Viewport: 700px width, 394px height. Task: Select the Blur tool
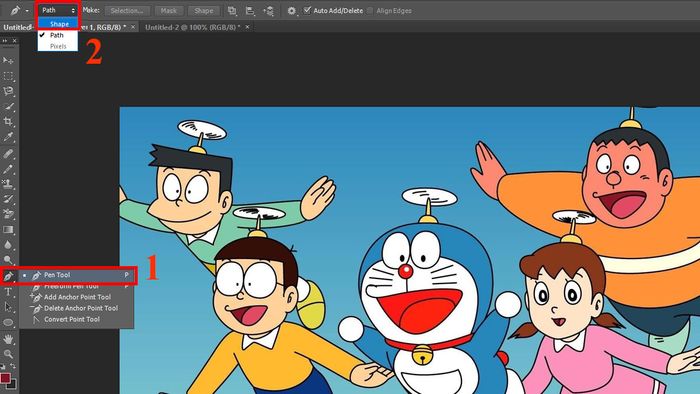(x=8, y=245)
